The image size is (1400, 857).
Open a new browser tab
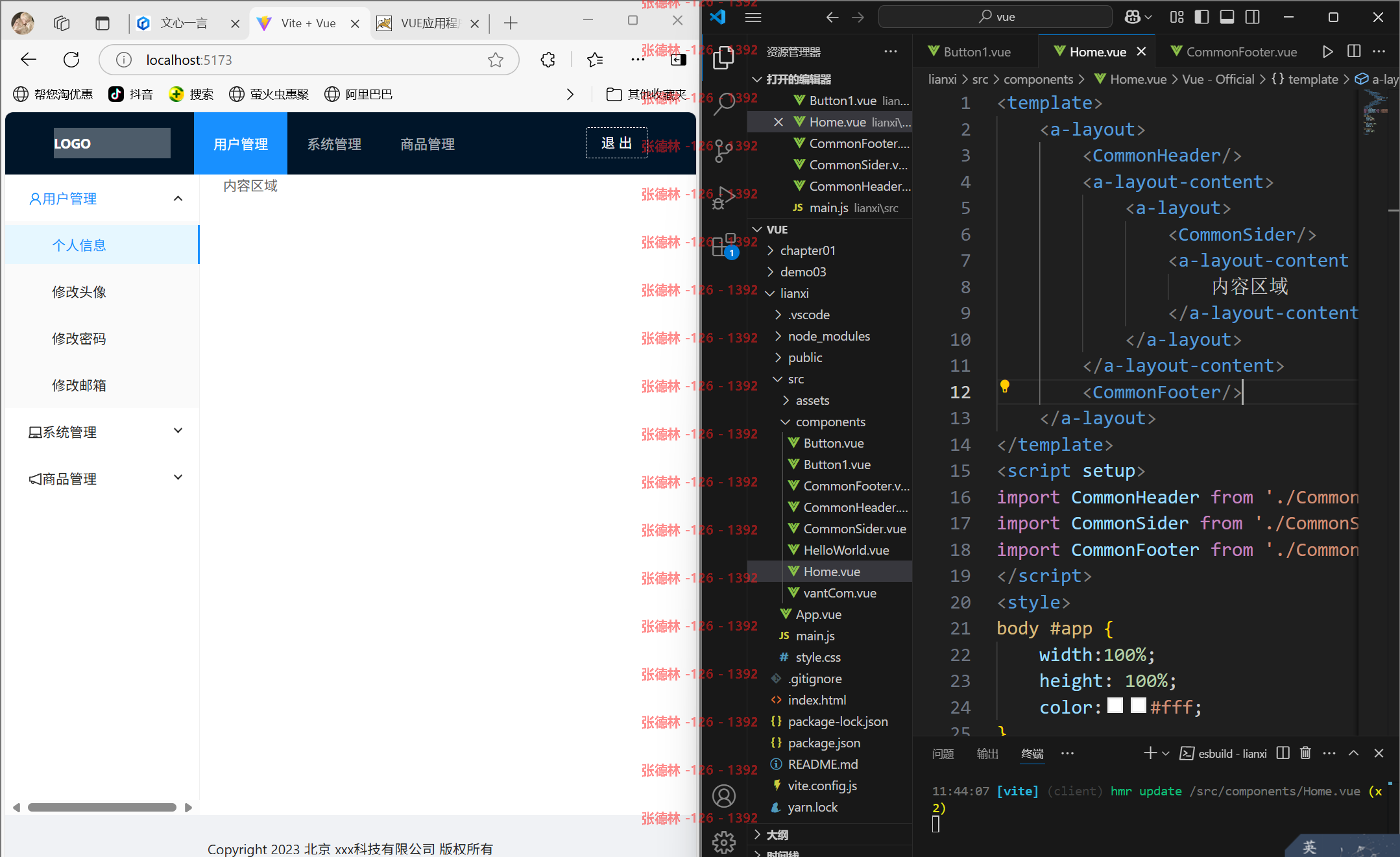(x=511, y=23)
